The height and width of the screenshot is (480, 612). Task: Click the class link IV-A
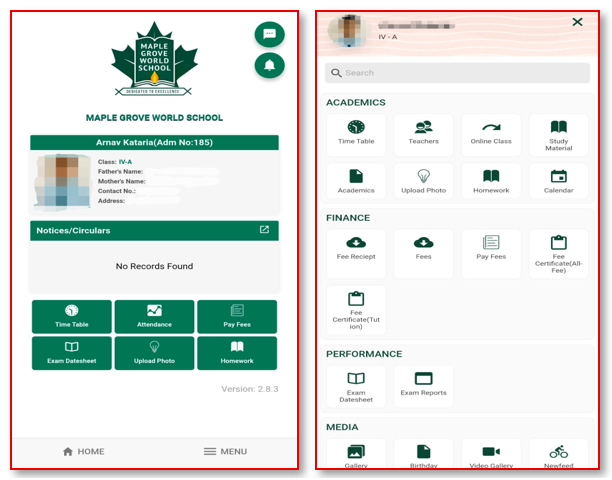click(125, 162)
